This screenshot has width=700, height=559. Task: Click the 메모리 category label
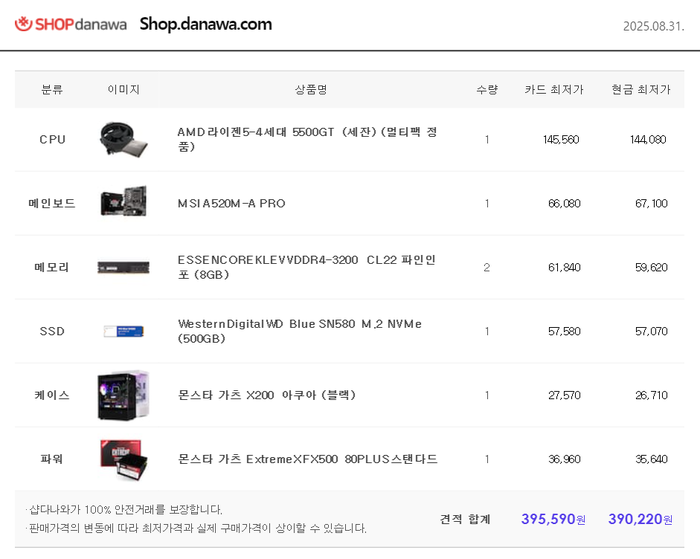[52, 267]
